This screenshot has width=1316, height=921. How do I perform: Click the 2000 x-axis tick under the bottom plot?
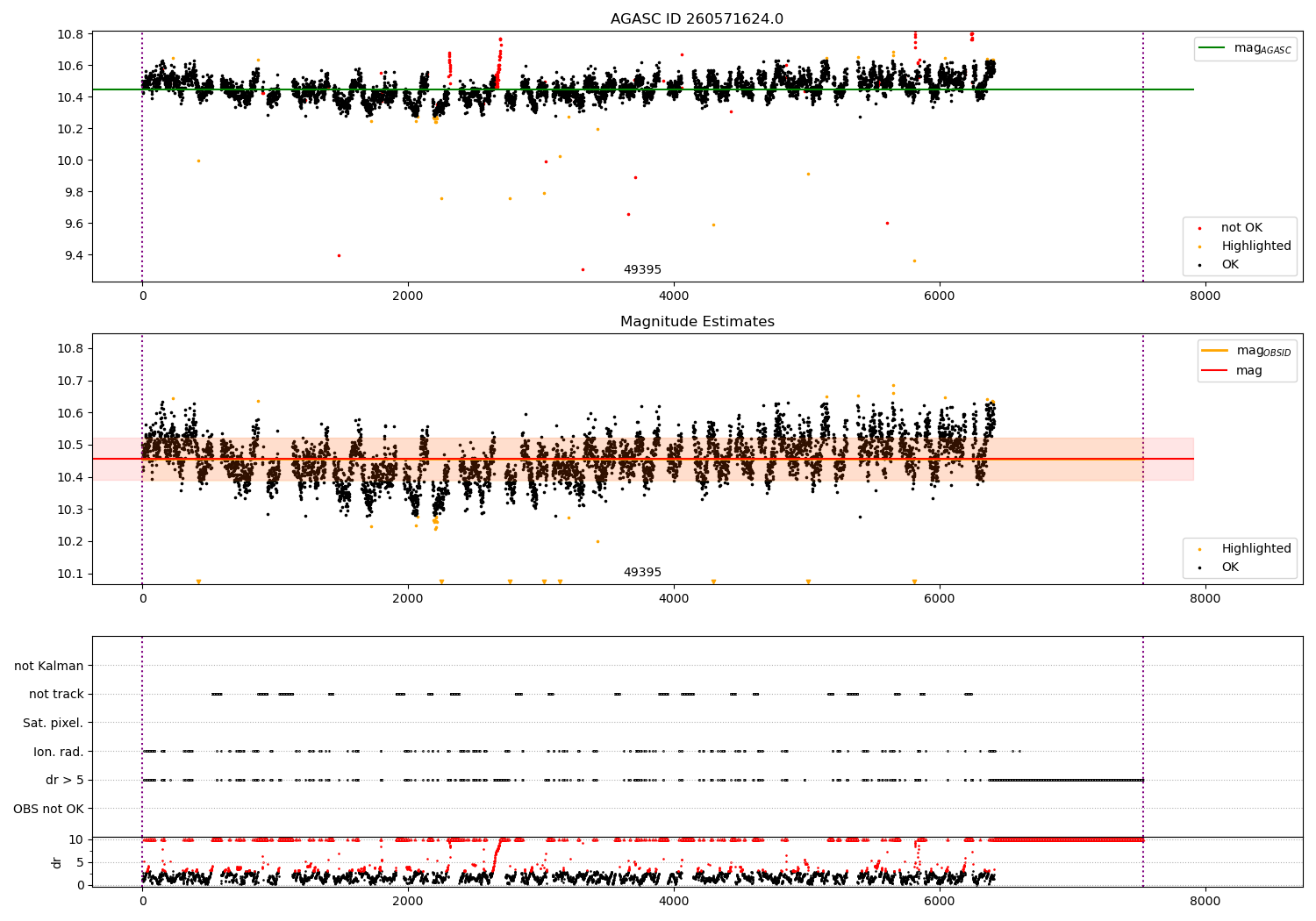pyautogui.click(x=408, y=902)
